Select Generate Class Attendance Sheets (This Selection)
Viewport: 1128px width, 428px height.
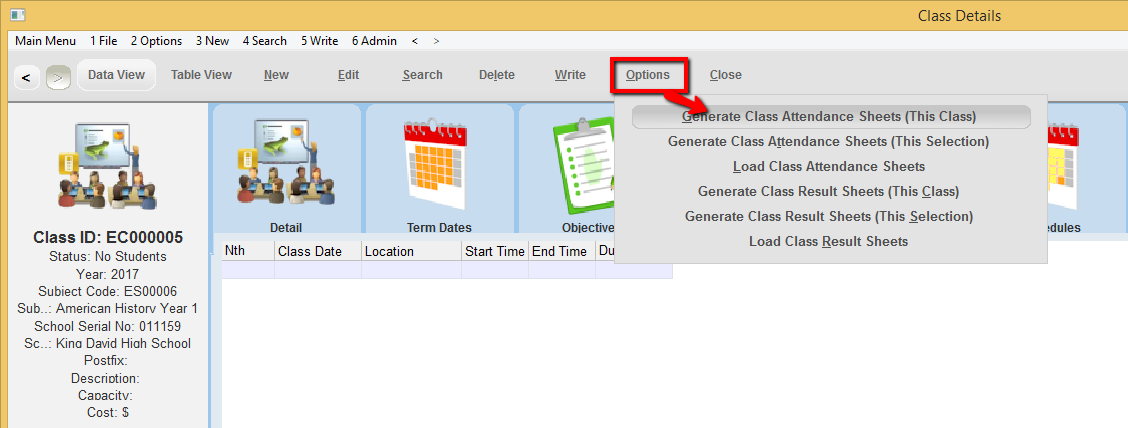(829, 142)
